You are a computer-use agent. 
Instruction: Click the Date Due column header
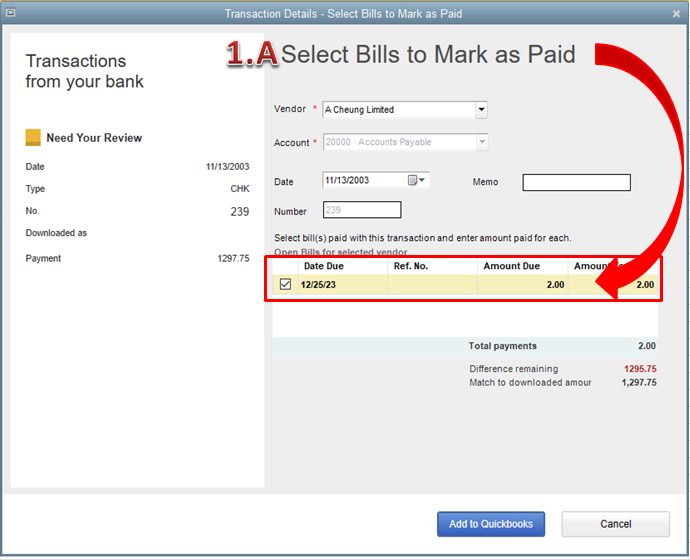coord(342,266)
